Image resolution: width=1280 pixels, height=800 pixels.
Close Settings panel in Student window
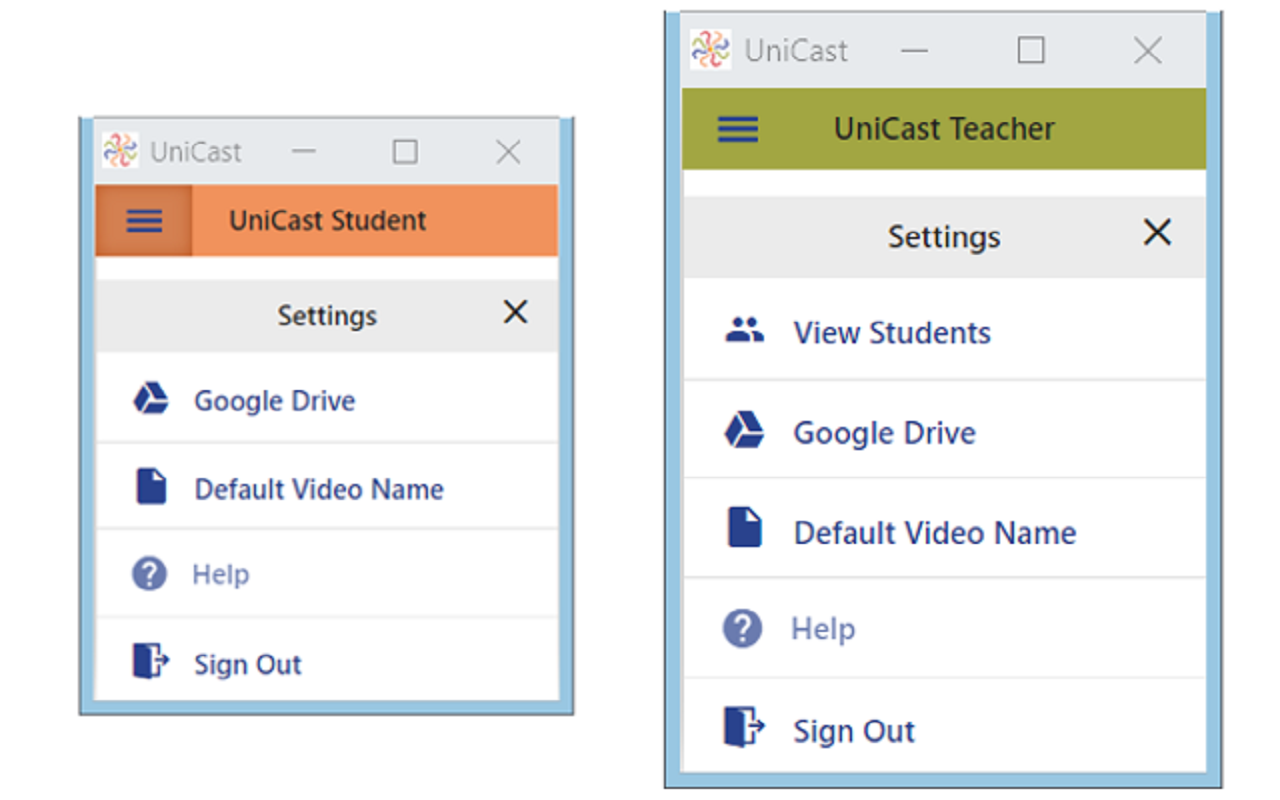point(515,313)
